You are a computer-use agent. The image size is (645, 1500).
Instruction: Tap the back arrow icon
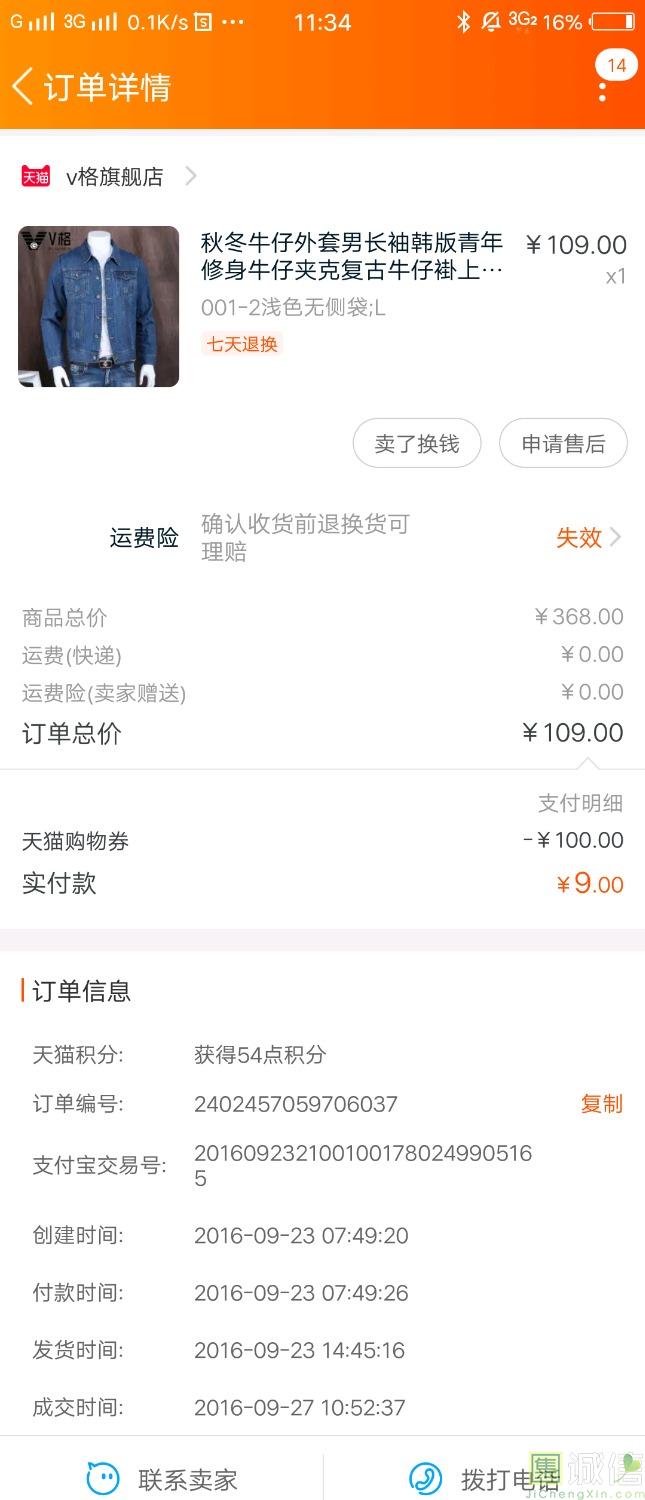[23, 87]
